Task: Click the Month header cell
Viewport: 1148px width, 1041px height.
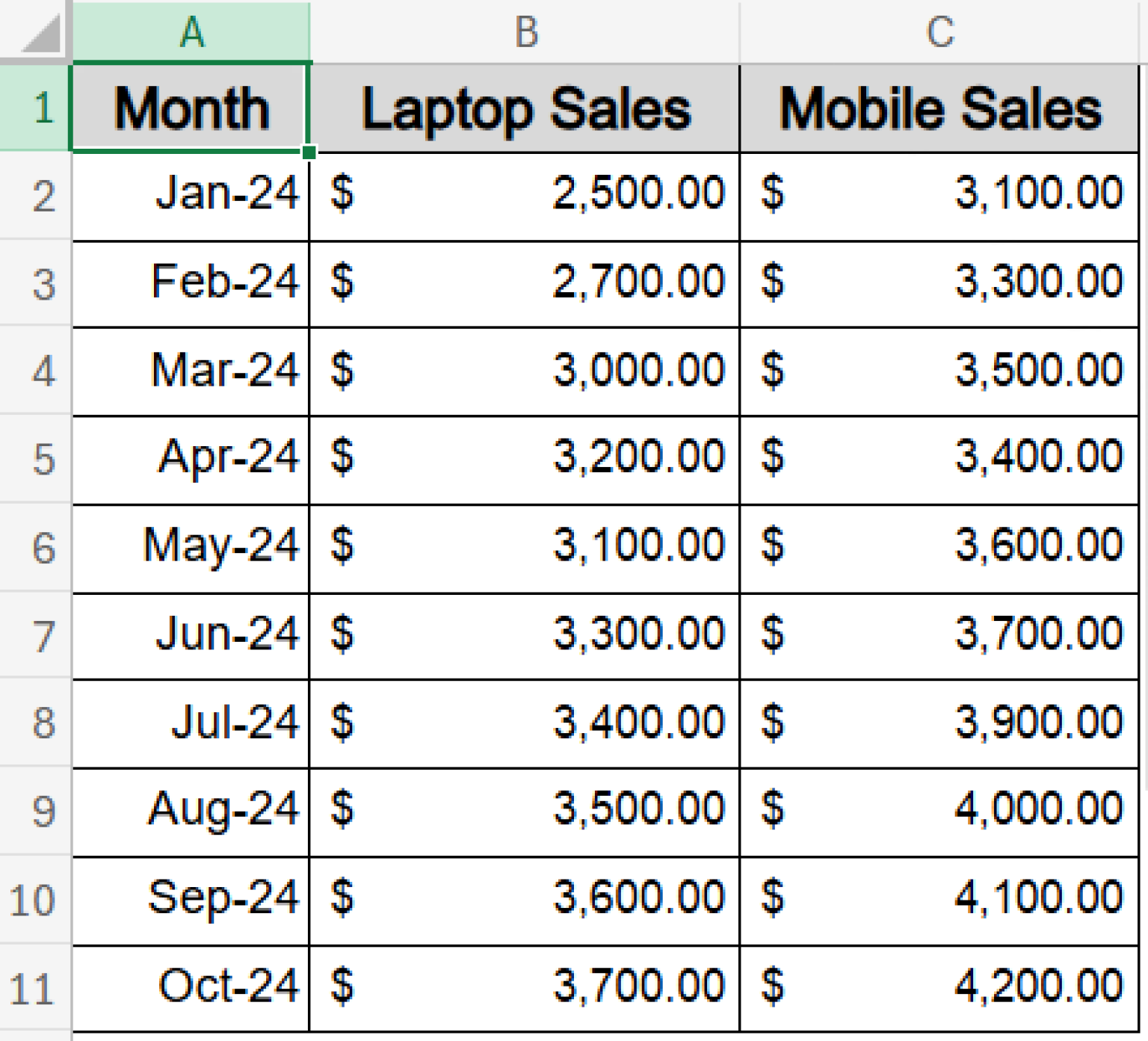Action: click(191, 108)
